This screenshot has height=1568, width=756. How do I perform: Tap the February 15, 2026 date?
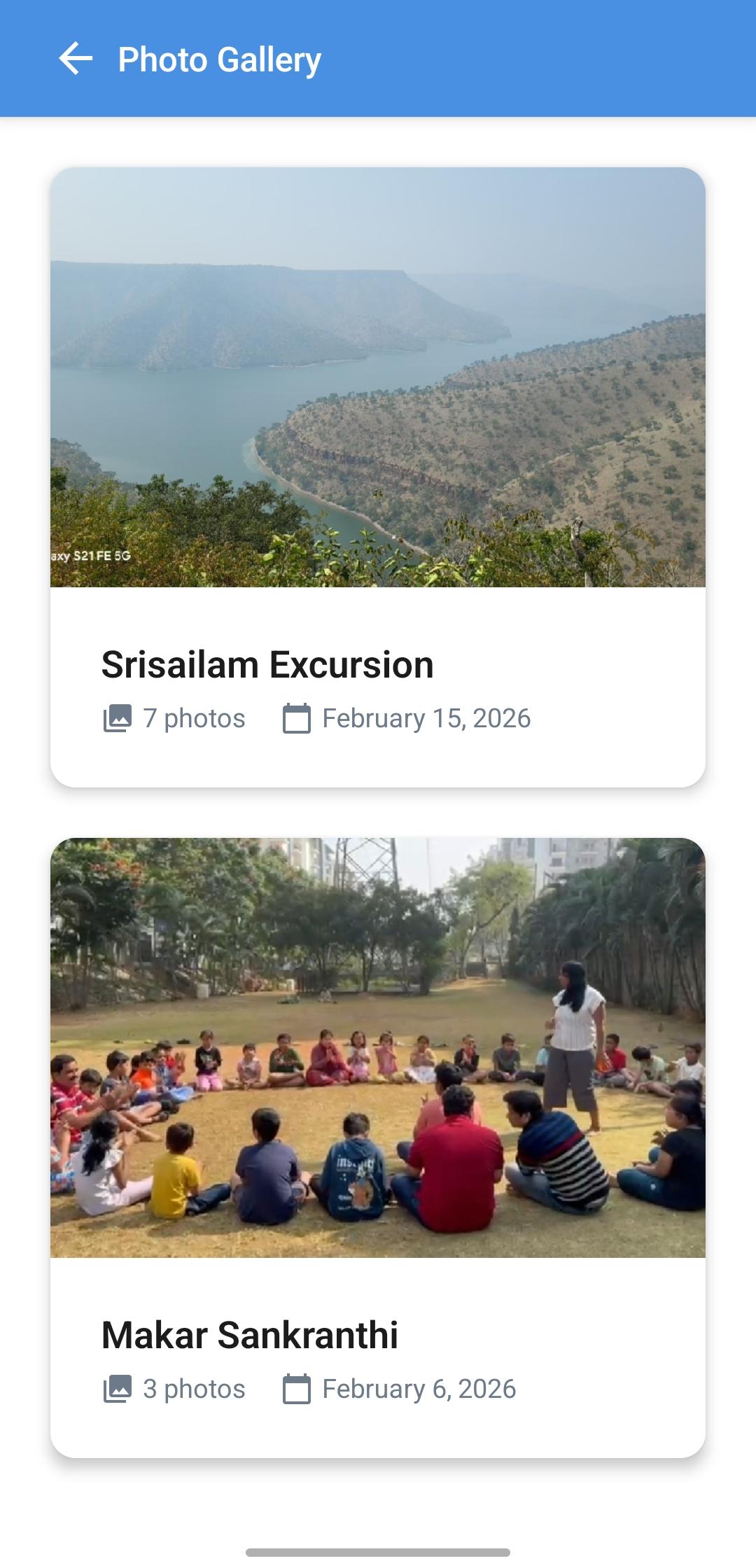coord(426,719)
